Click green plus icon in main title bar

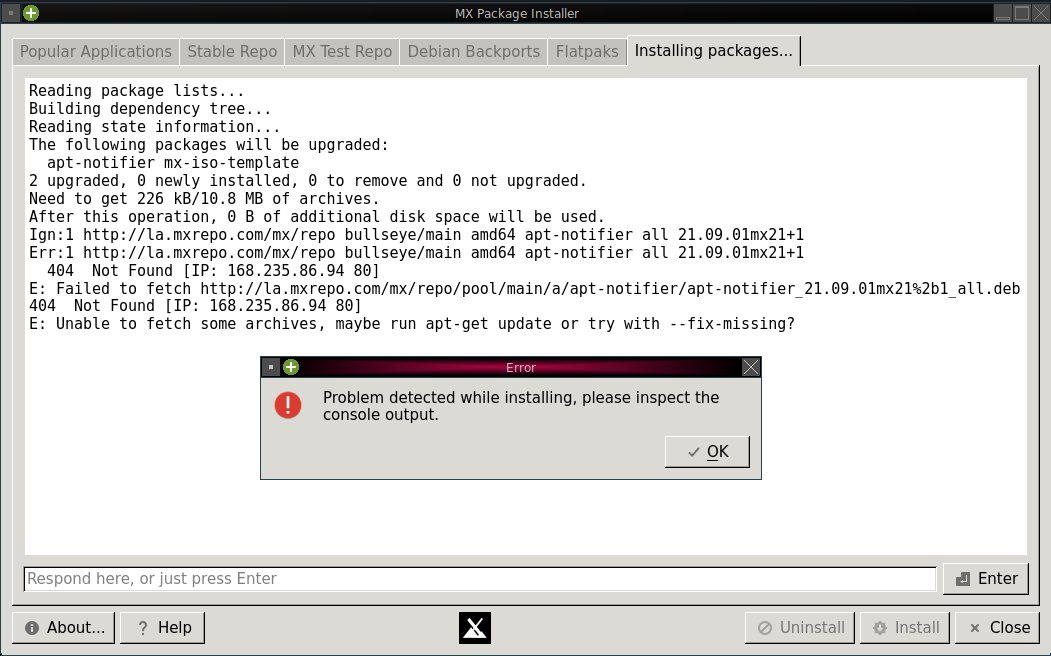(31, 13)
